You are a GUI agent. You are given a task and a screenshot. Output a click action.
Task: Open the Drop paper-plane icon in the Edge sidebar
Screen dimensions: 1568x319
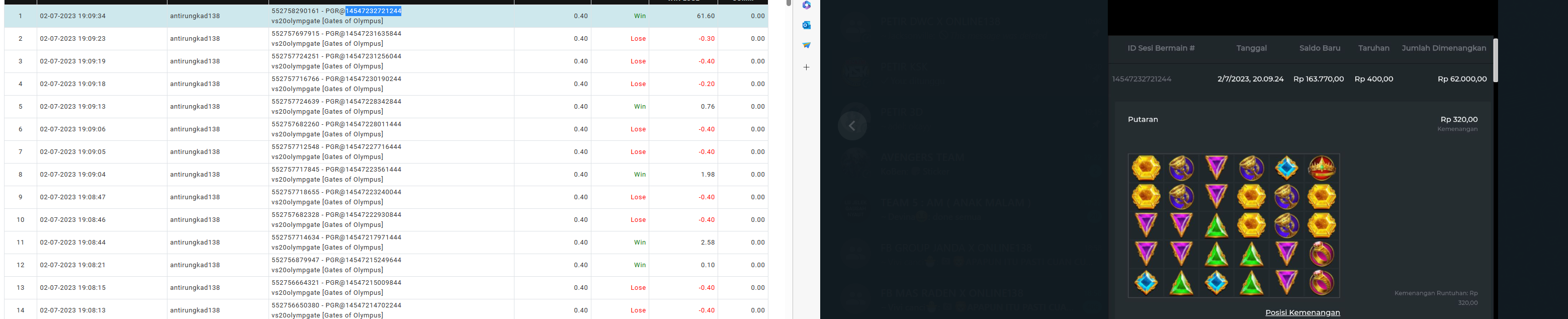click(807, 45)
